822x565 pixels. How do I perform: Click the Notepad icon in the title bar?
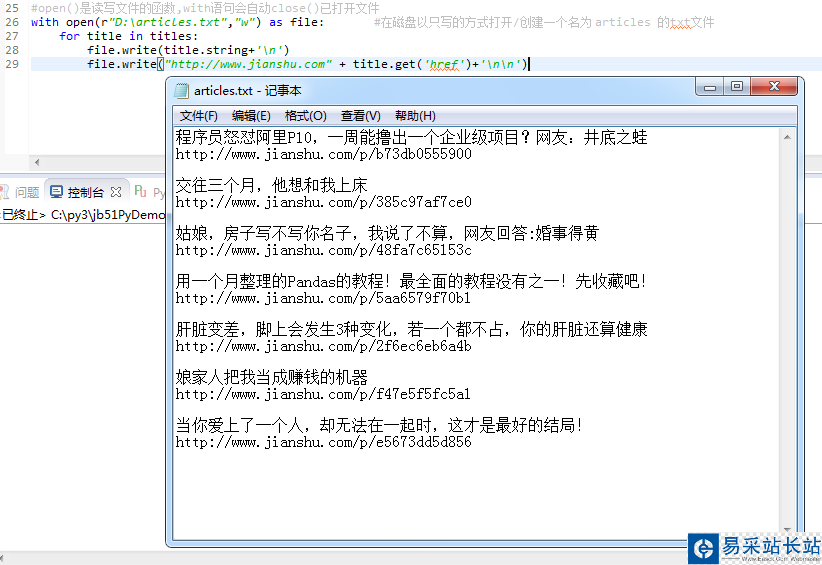click(x=181, y=91)
